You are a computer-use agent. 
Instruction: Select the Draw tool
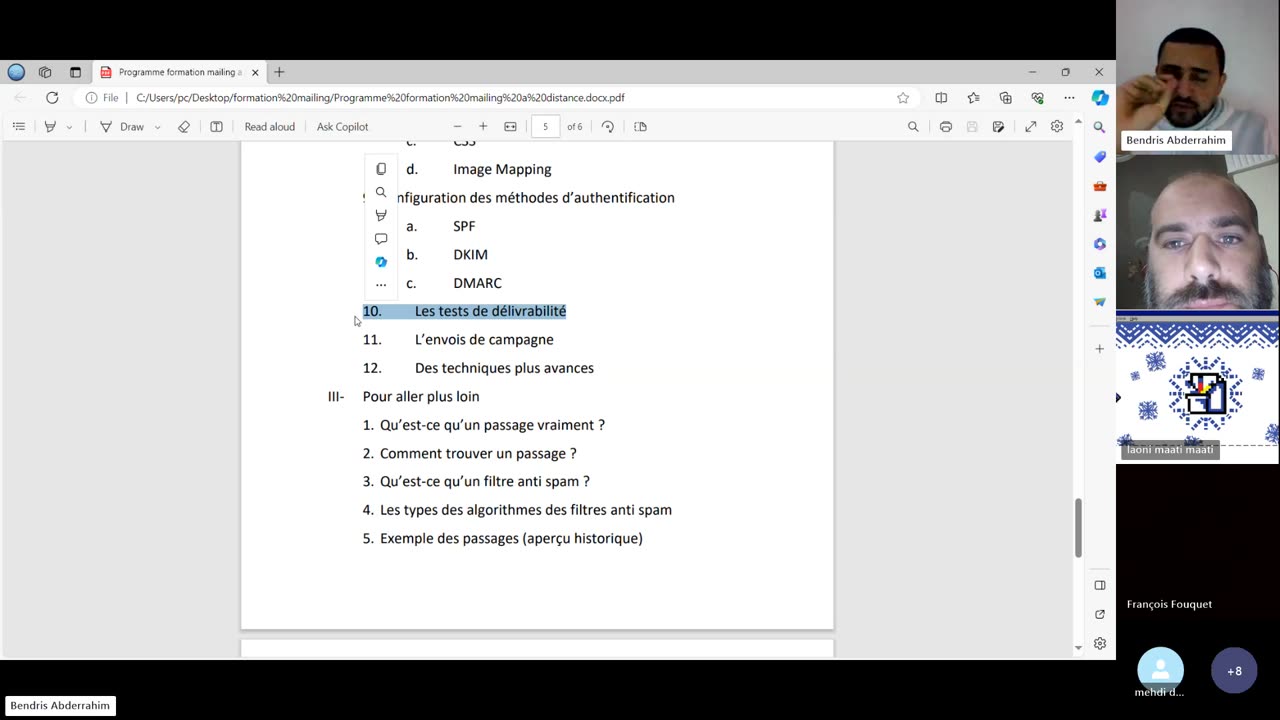(x=122, y=127)
